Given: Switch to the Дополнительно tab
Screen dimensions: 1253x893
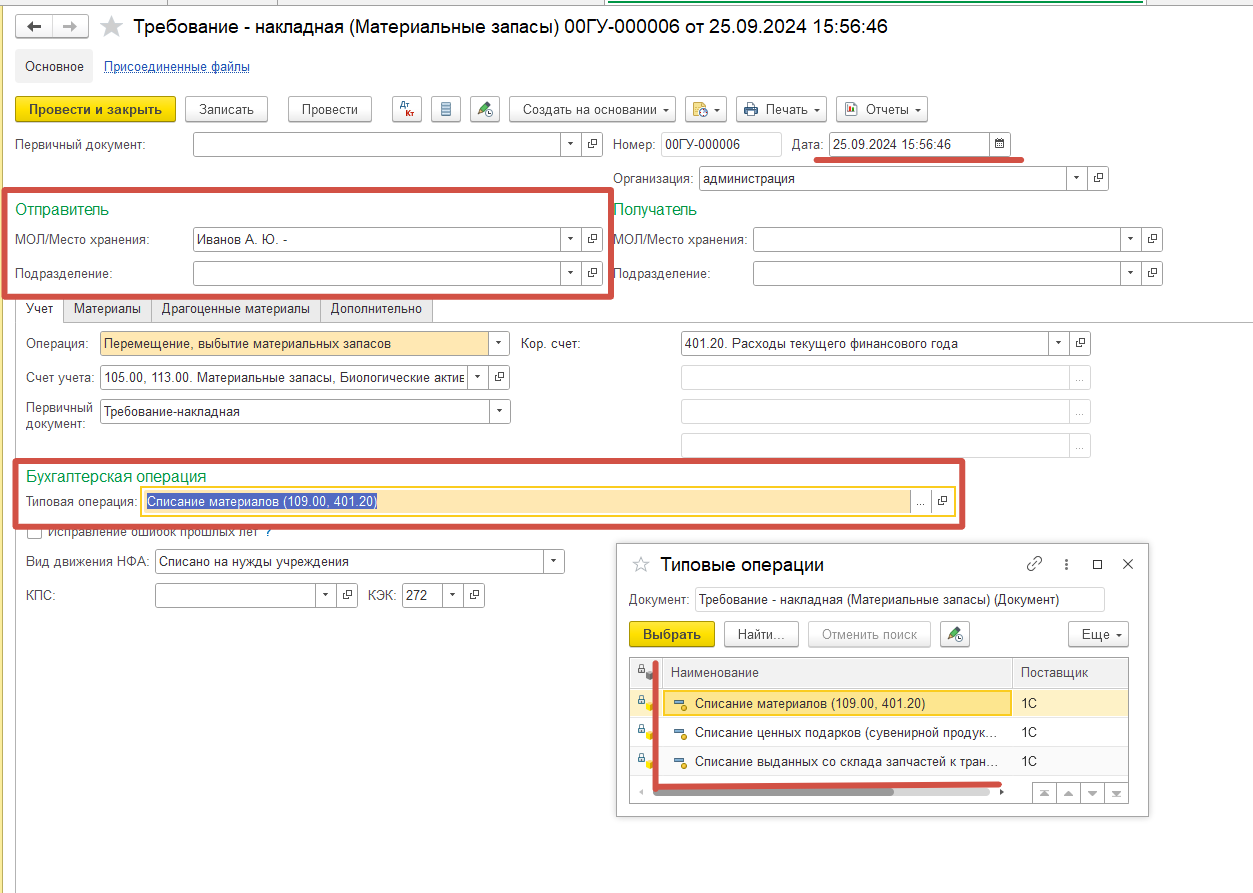Looking at the screenshot, I should coord(376,309).
